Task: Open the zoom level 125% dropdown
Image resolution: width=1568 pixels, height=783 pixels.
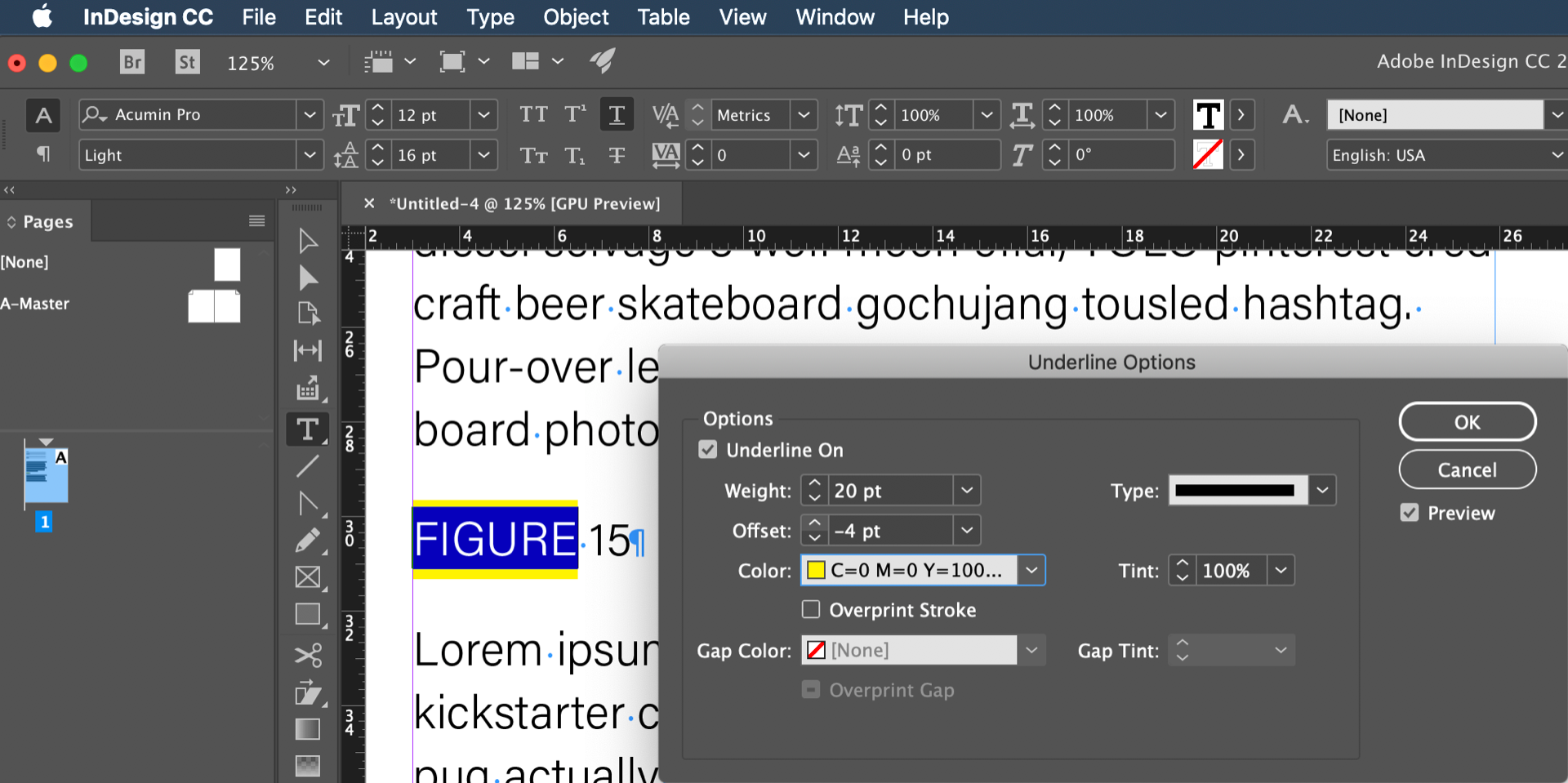Action: point(323,62)
